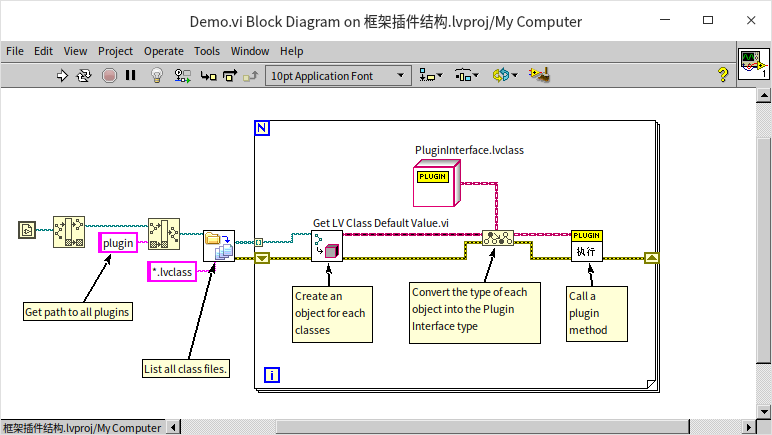772x435 pixels.
Task: Toggle Highlight Execution light bulb
Action: [x=156, y=75]
